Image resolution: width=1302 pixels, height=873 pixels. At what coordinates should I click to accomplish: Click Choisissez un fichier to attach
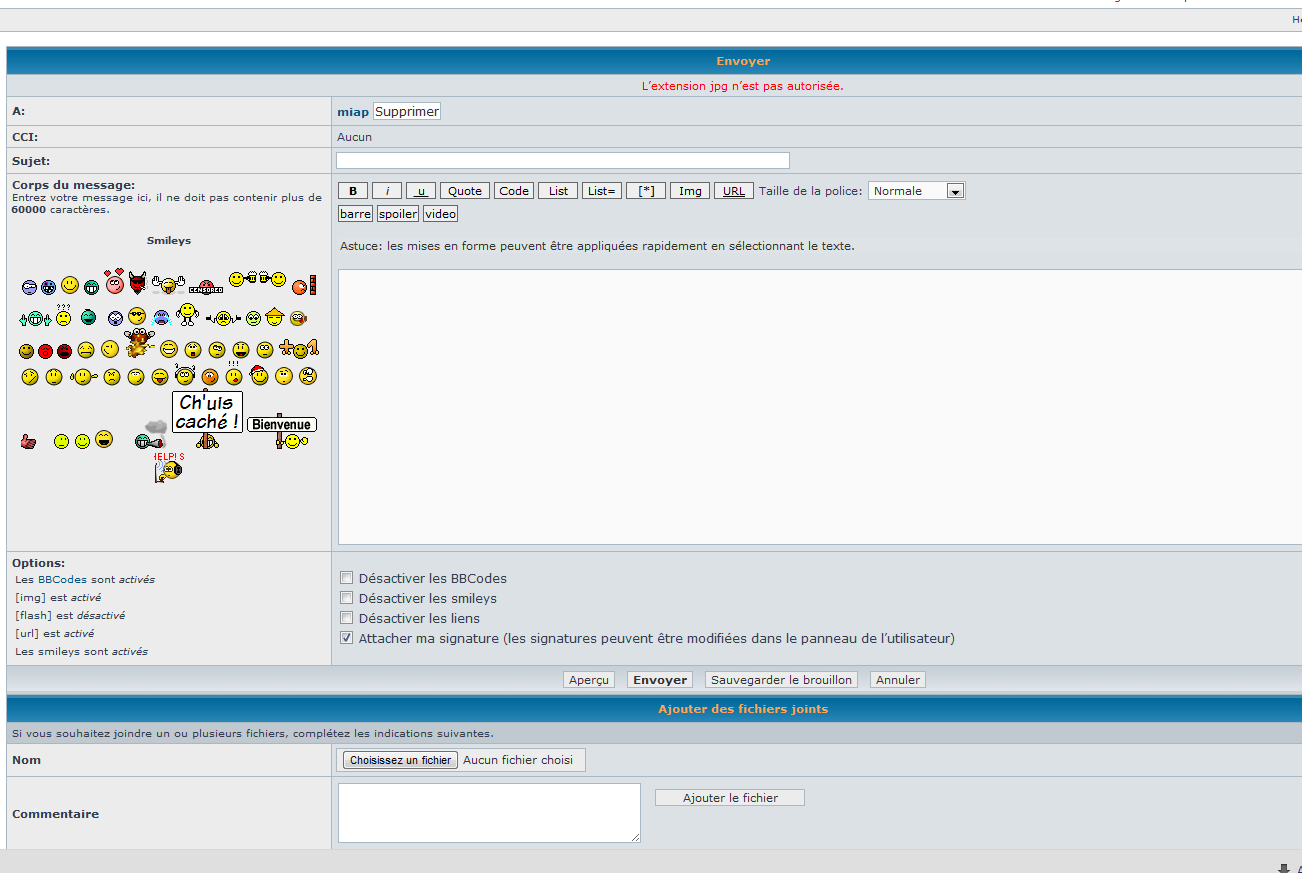click(x=400, y=760)
